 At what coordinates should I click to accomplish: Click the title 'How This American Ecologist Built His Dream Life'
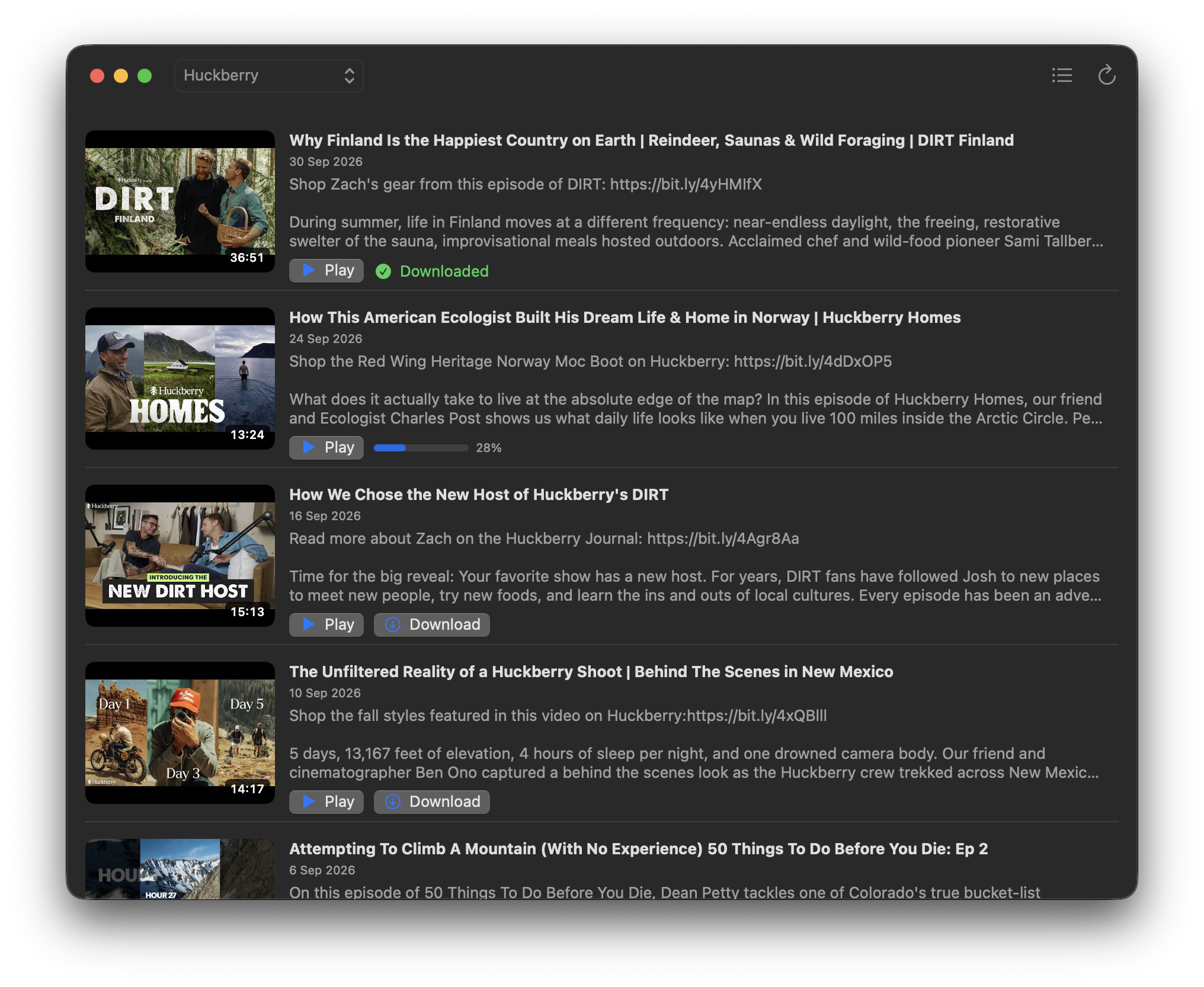477,318
